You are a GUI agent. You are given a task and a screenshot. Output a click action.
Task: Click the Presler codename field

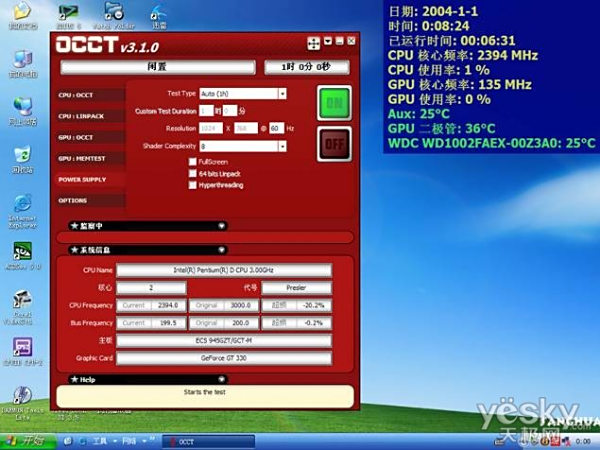tap(297, 288)
